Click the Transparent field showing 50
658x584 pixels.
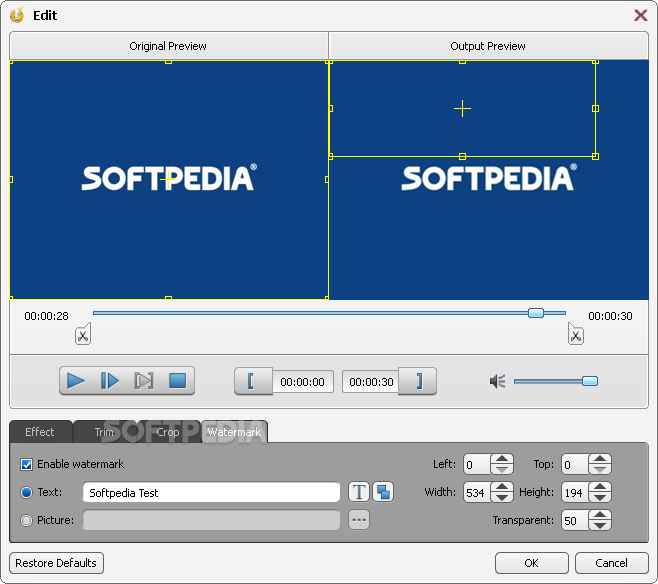pos(575,520)
